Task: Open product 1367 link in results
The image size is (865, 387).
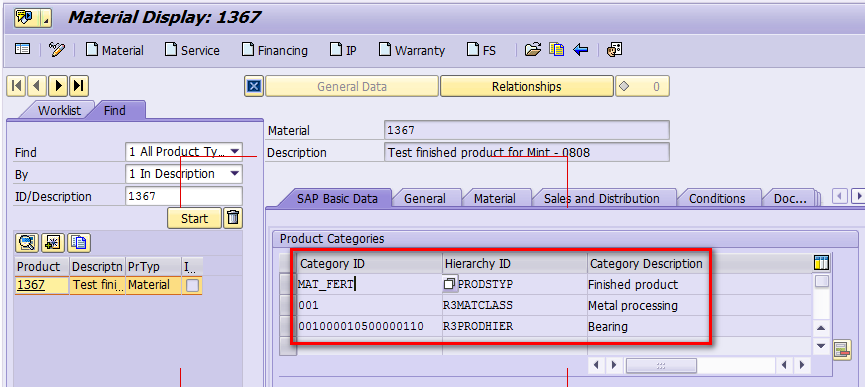Action: (31, 285)
